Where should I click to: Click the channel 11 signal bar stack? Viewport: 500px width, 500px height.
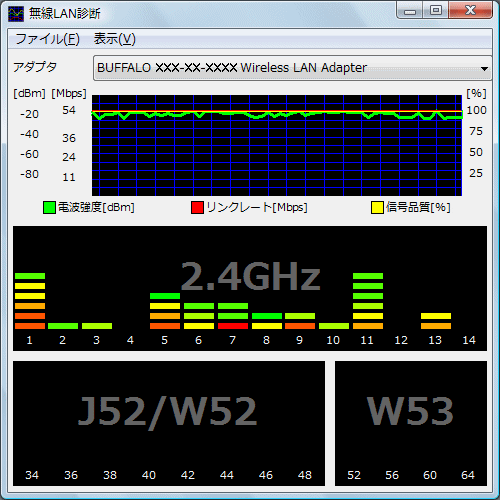click(368, 301)
